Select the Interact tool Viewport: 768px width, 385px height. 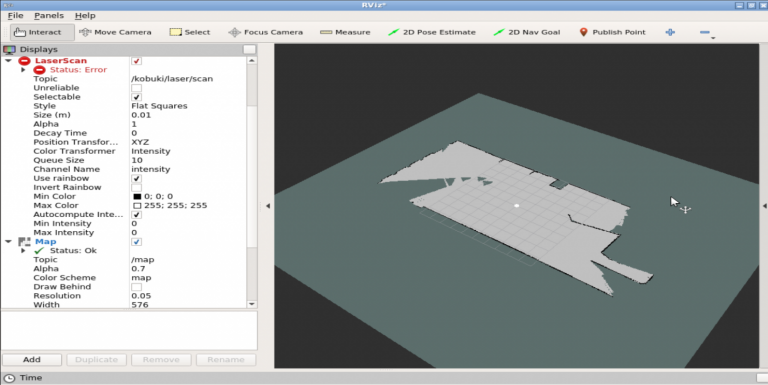[x=42, y=32]
